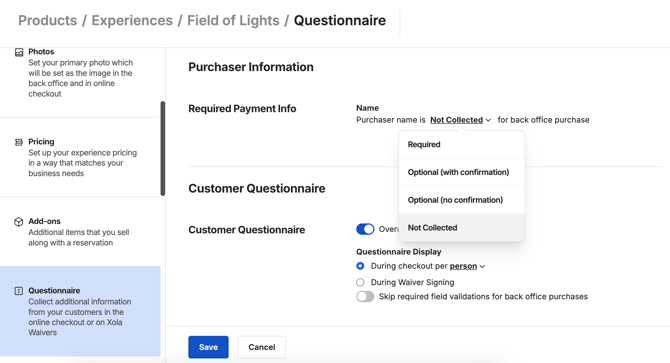This screenshot has width=670, height=363.
Task: Open the Add-ons section
Action: coord(80,232)
